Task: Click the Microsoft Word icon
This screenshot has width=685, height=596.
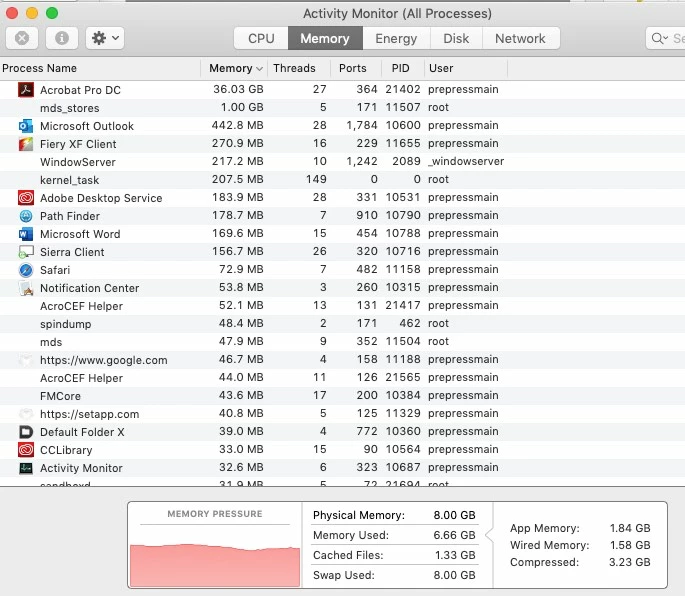Action: 26,234
